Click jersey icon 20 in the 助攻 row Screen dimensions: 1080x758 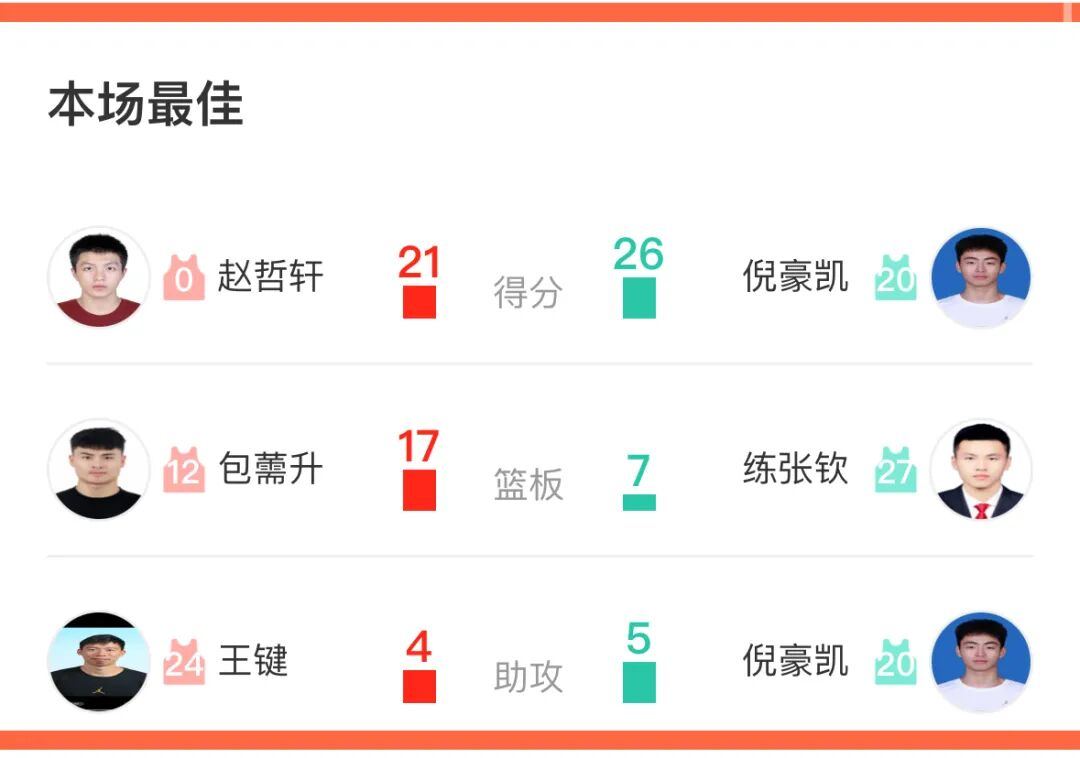point(896,662)
